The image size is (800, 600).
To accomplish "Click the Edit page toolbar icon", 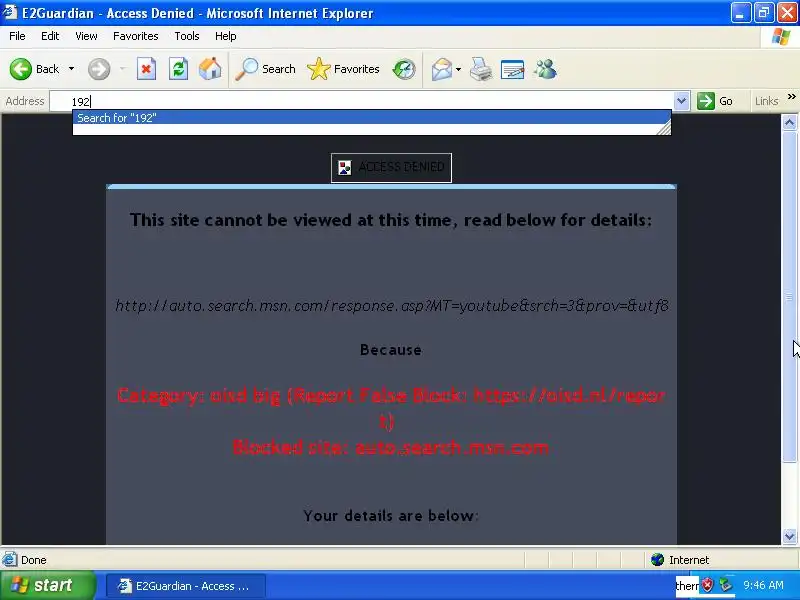I will [512, 69].
